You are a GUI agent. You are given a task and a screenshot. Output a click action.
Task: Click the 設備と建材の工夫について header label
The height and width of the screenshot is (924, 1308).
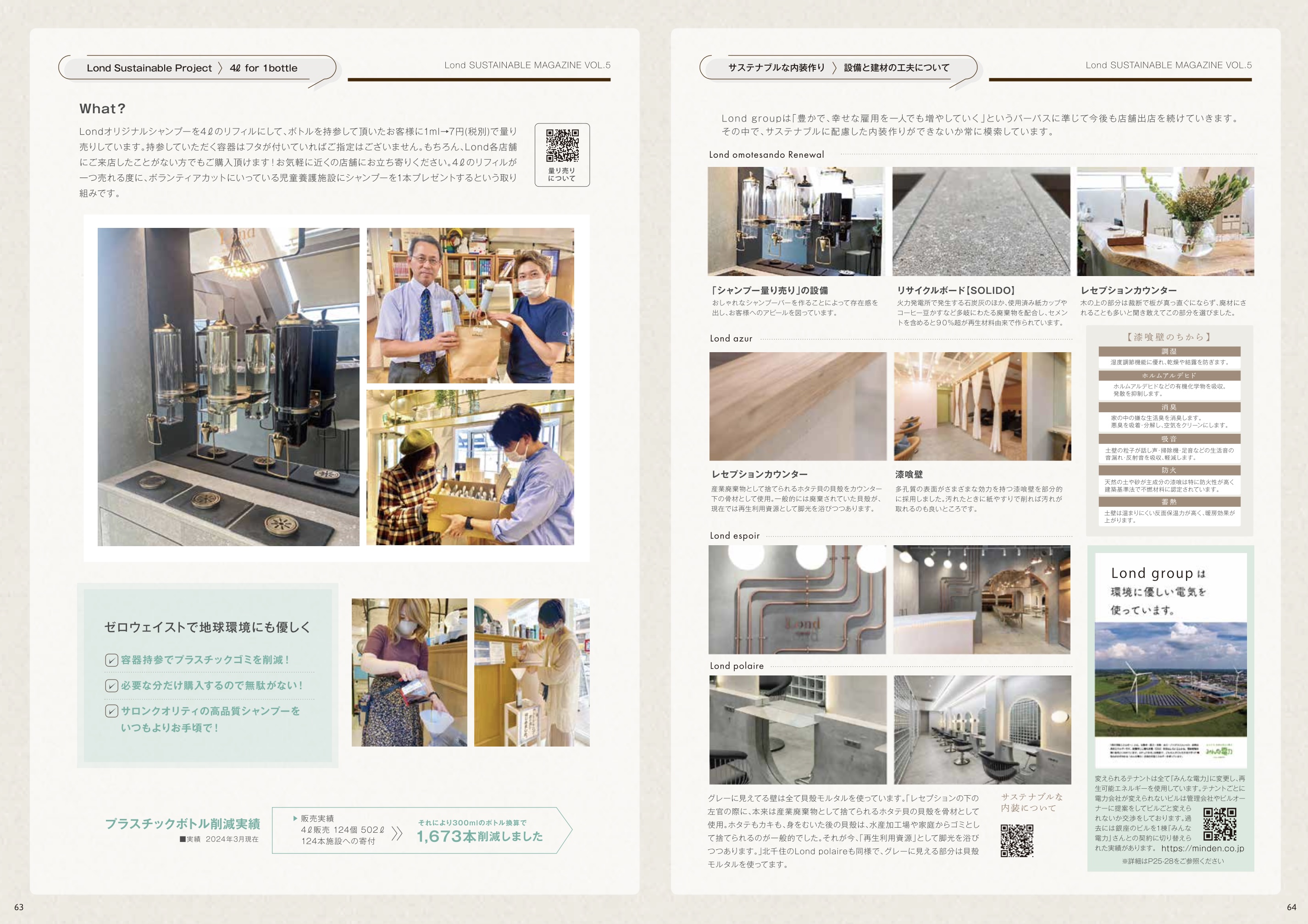point(897,68)
